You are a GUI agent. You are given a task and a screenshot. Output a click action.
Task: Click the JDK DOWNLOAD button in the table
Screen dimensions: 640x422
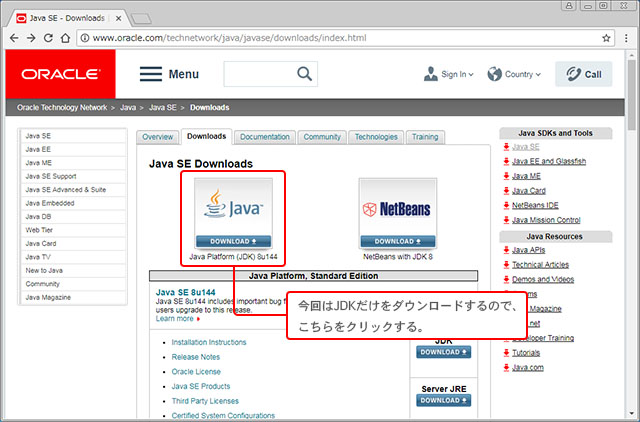click(x=444, y=352)
